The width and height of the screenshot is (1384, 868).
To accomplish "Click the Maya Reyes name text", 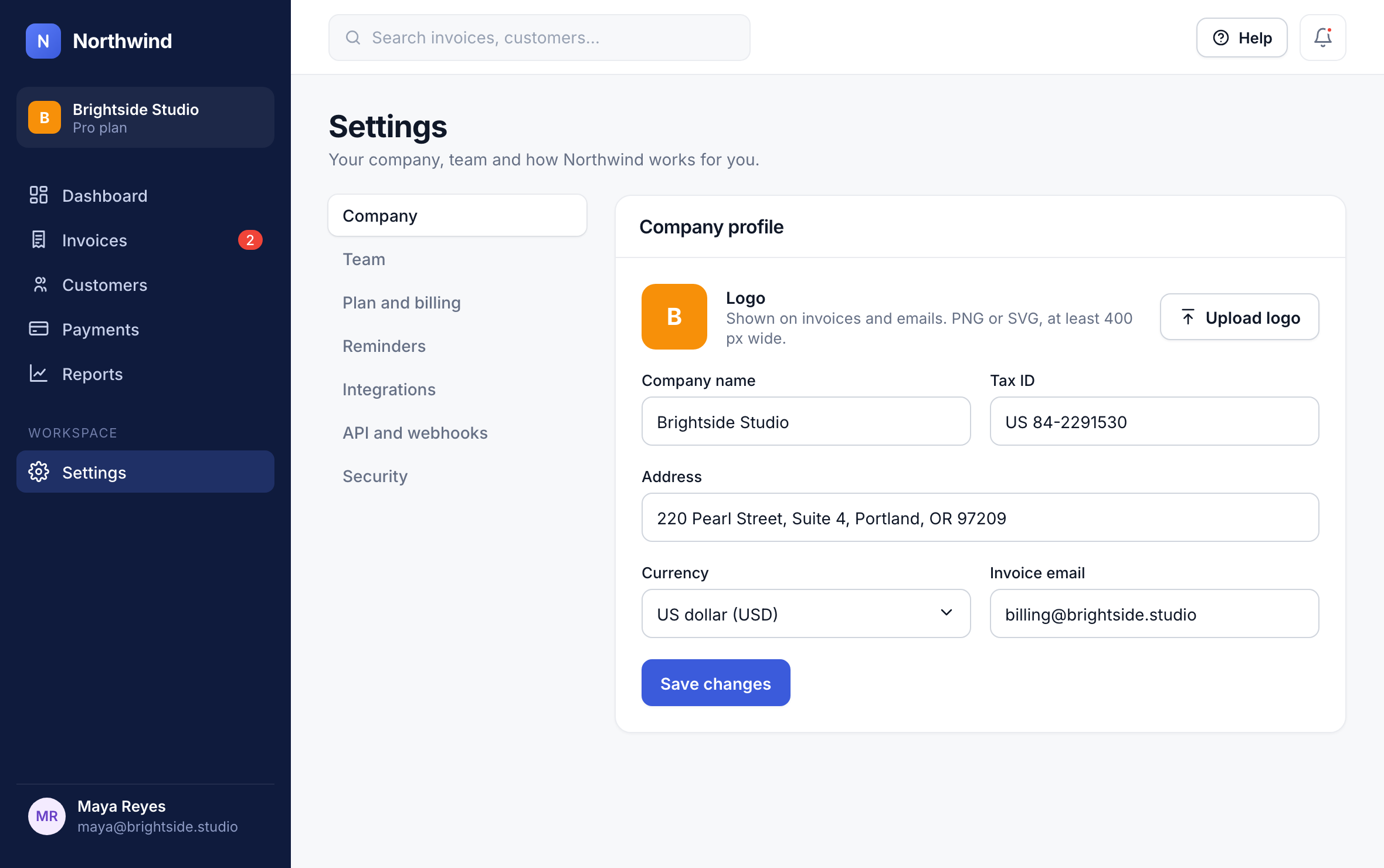I will tap(121, 806).
